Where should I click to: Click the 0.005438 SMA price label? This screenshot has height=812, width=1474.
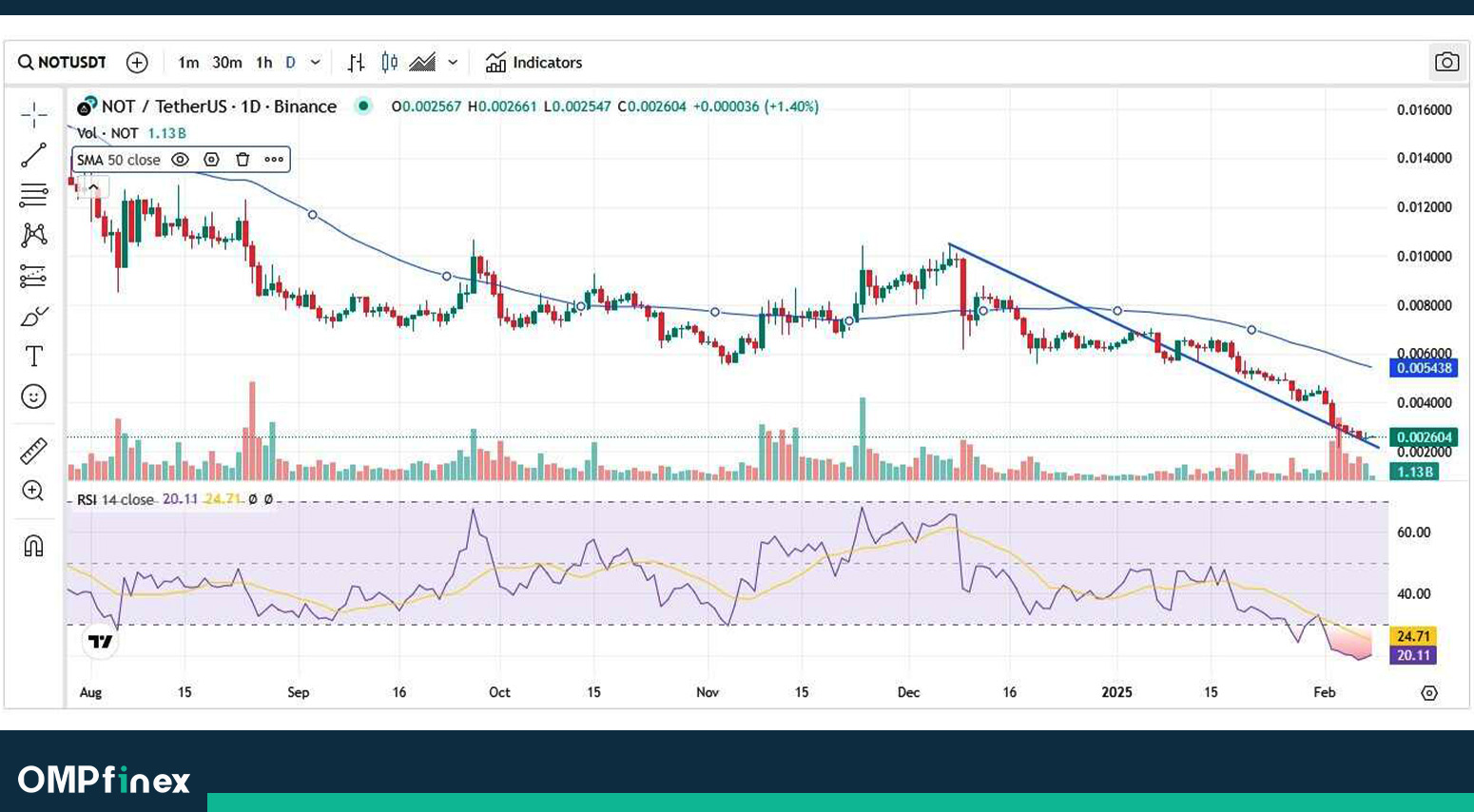coord(1424,368)
